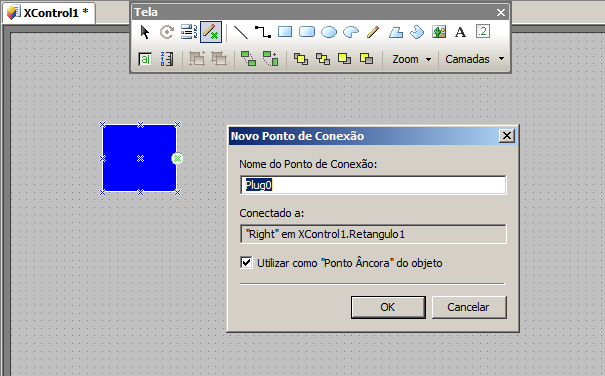
Task: Close the Novo Ponto de Conexão dialog
Action: click(x=507, y=136)
